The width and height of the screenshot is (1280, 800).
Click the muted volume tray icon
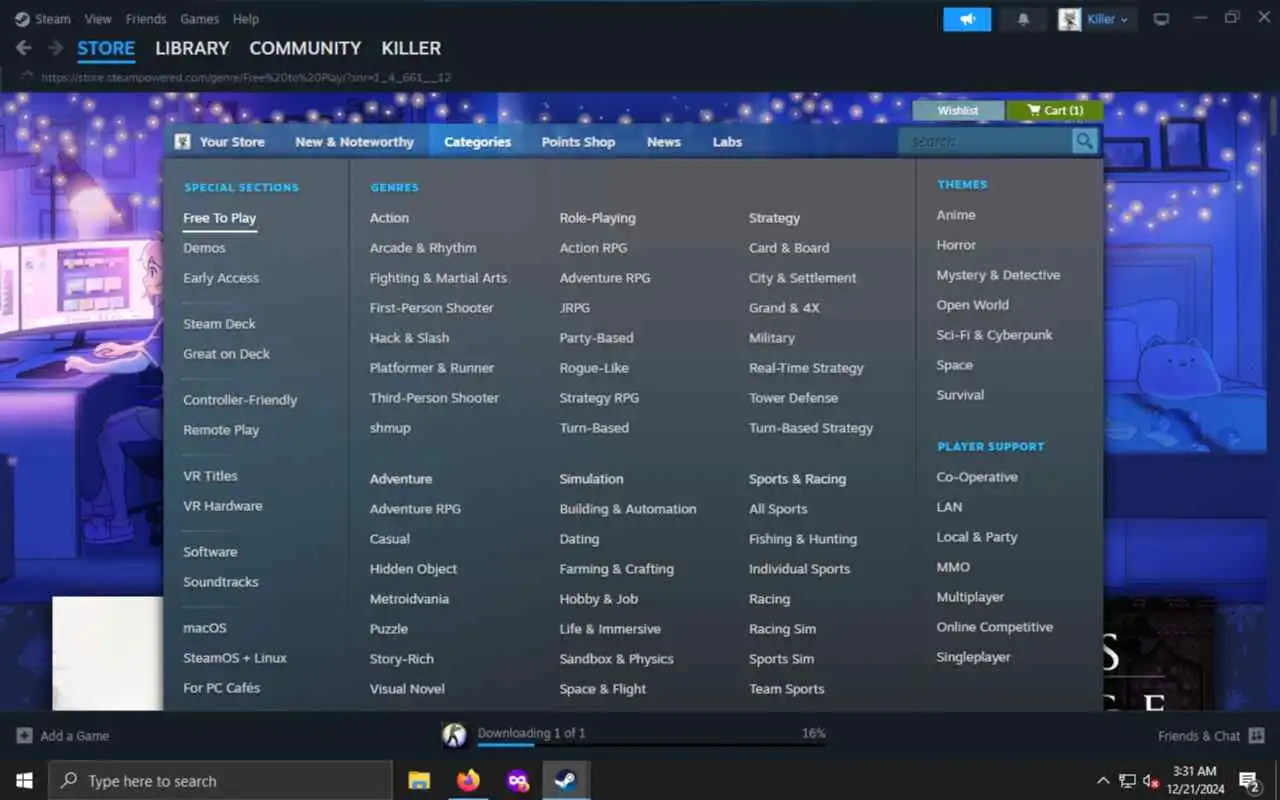point(1151,781)
